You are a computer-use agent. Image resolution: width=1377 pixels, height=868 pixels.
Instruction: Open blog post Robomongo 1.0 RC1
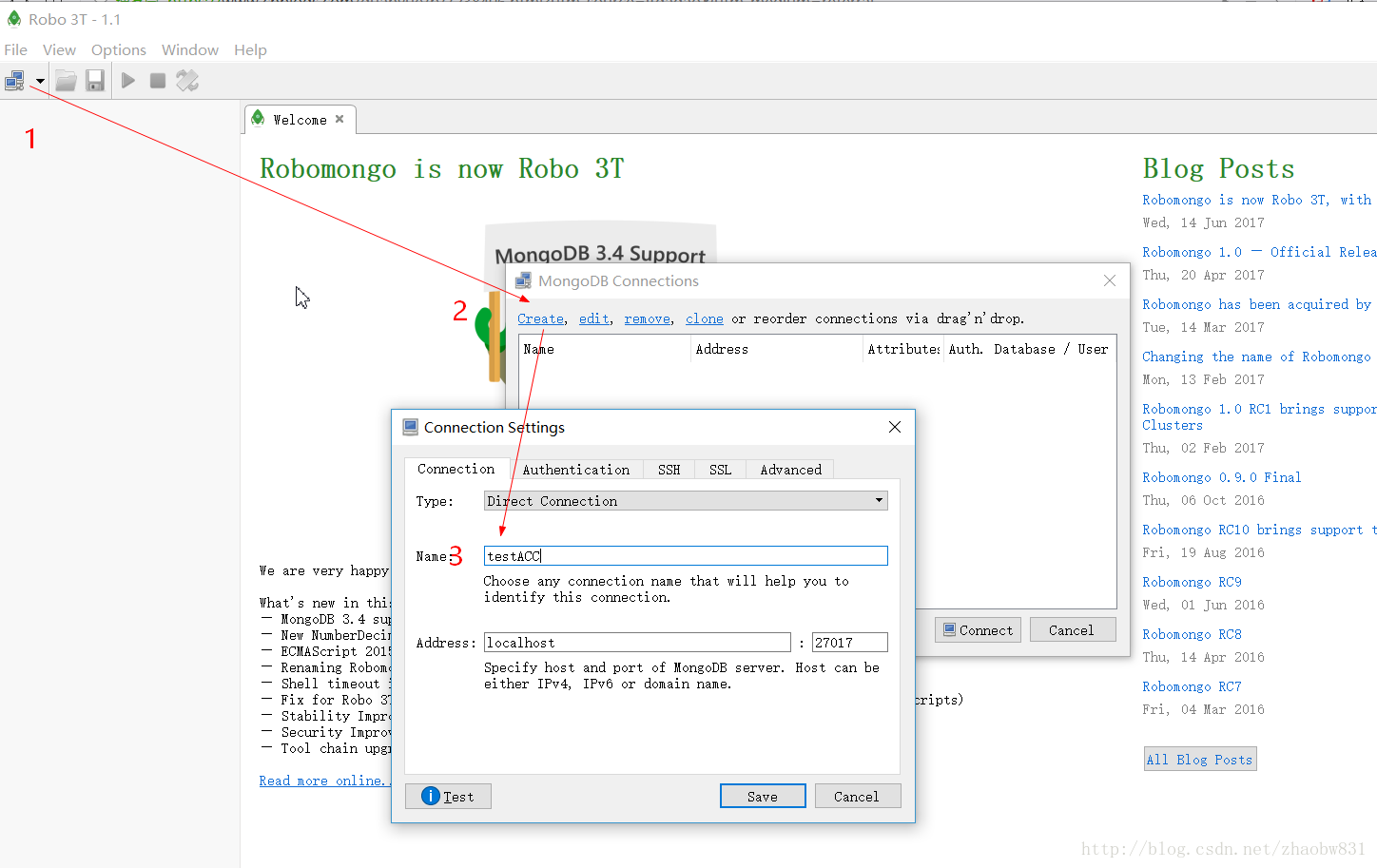1259,416
